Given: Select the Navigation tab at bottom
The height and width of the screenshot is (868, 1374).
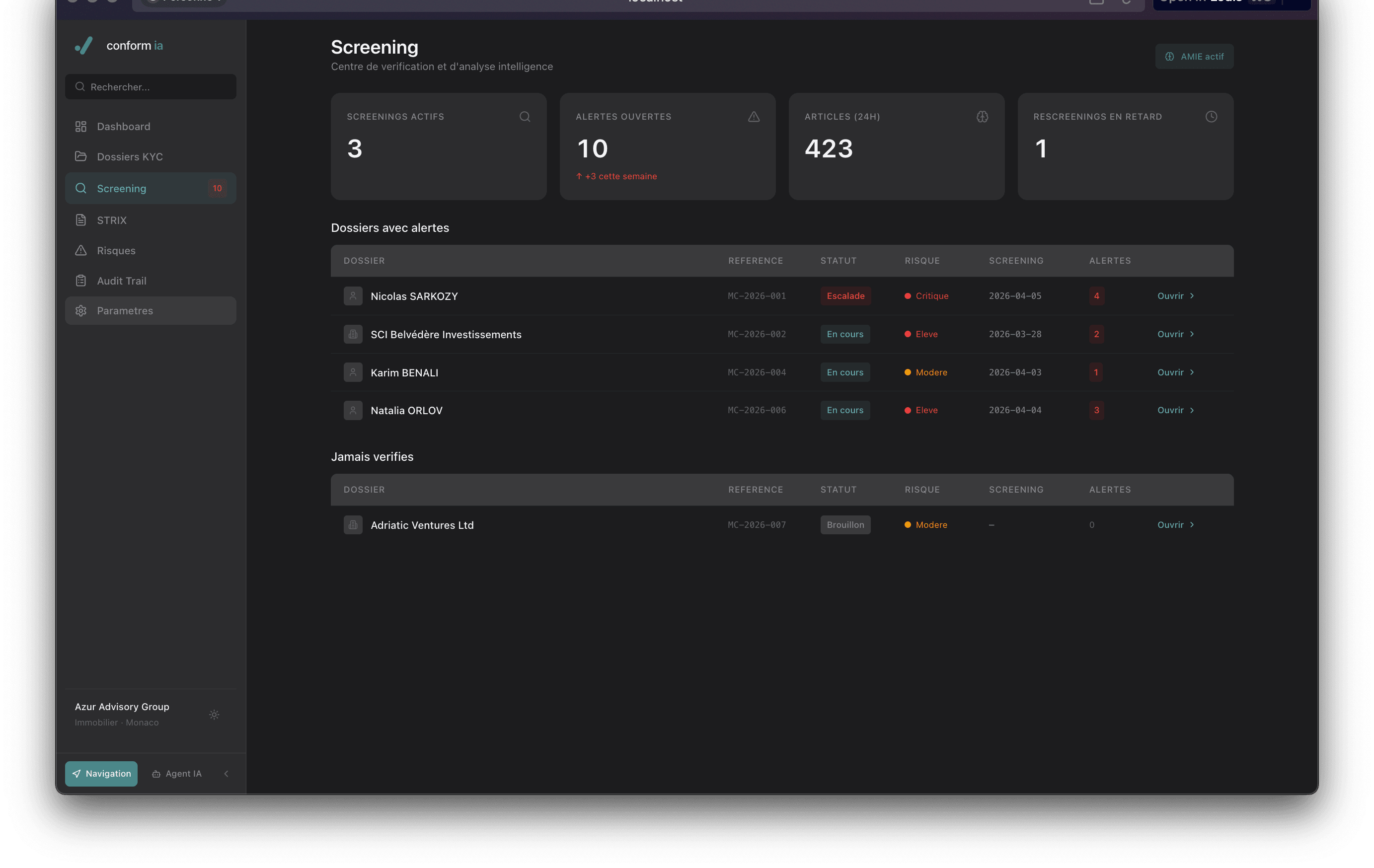Looking at the screenshot, I should pyautogui.click(x=101, y=773).
